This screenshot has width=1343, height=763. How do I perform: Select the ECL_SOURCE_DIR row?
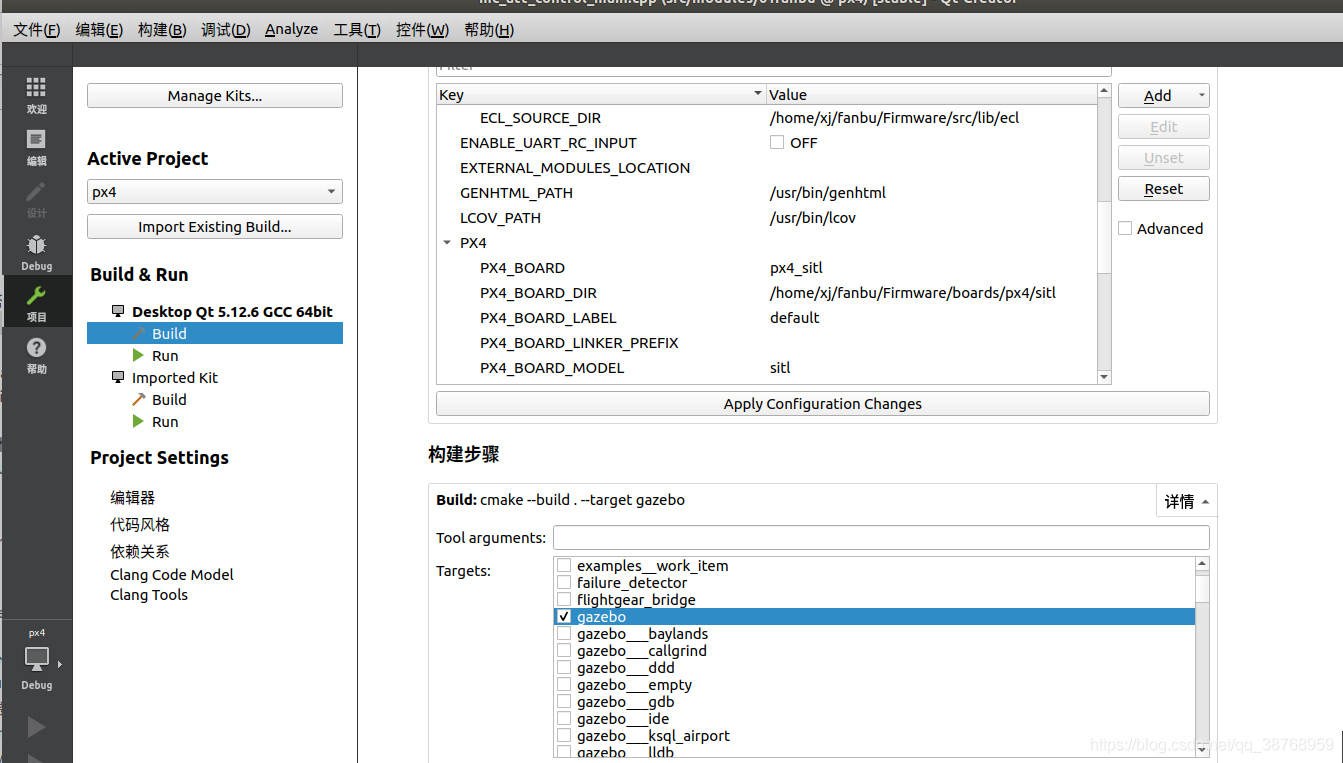(x=767, y=117)
